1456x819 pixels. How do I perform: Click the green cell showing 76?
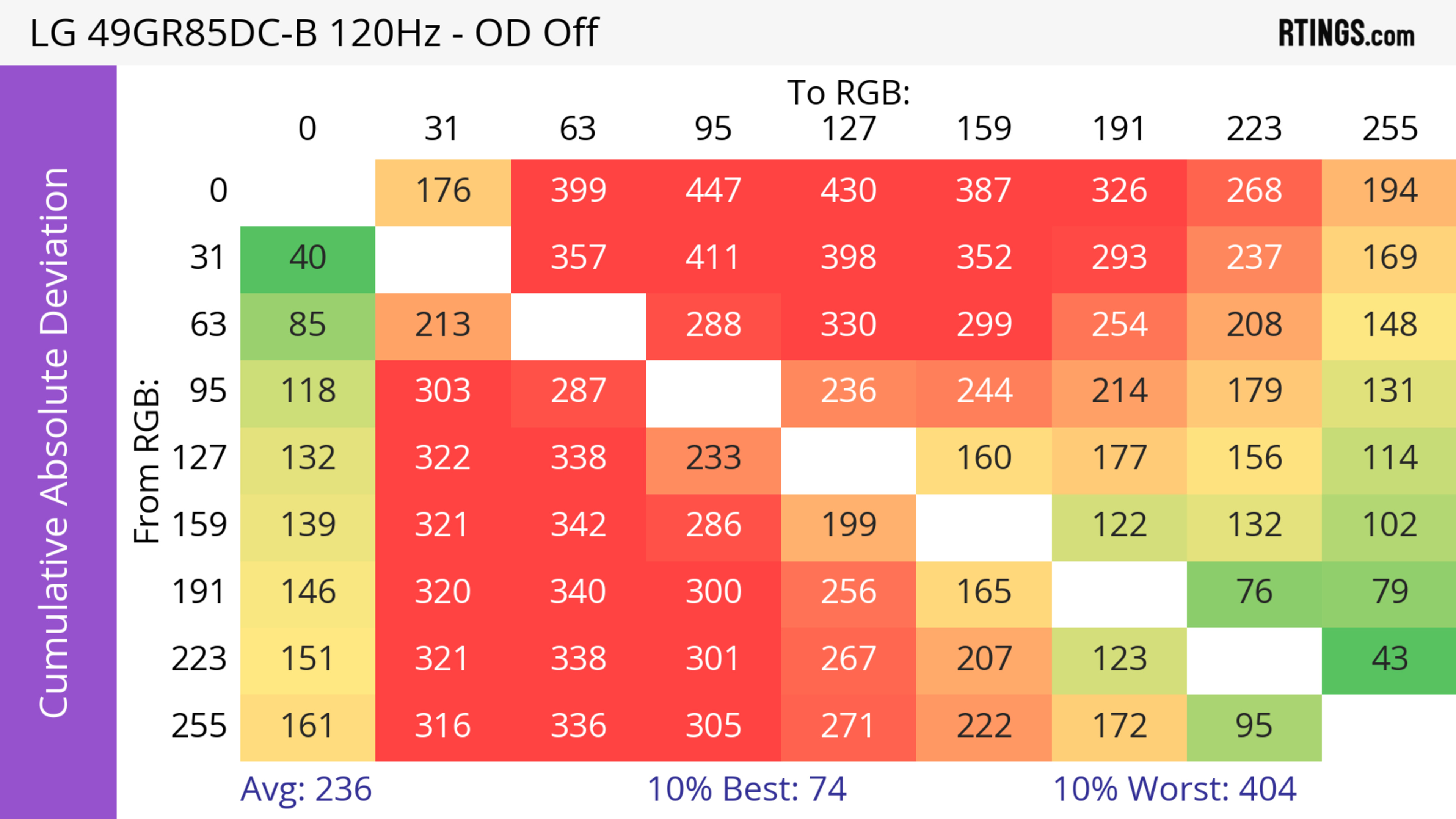tap(1254, 592)
